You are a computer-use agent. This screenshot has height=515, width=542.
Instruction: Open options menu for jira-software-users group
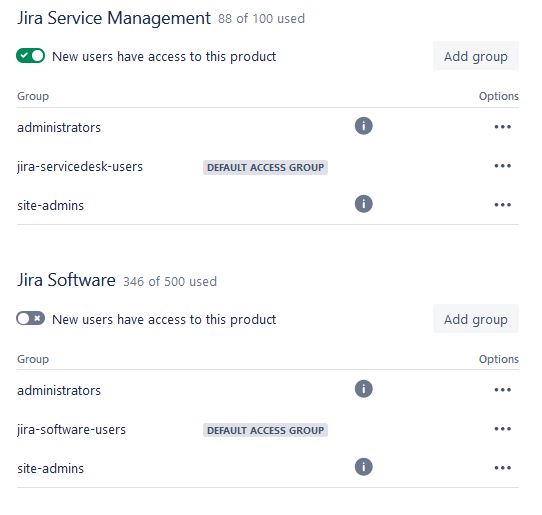(x=502, y=429)
